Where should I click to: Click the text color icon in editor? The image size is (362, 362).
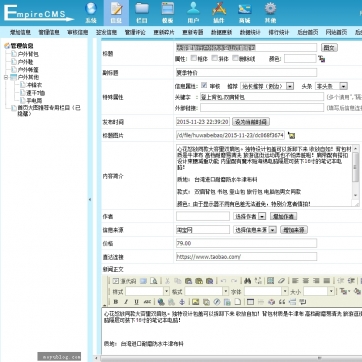pyautogui.click(x=344, y=292)
